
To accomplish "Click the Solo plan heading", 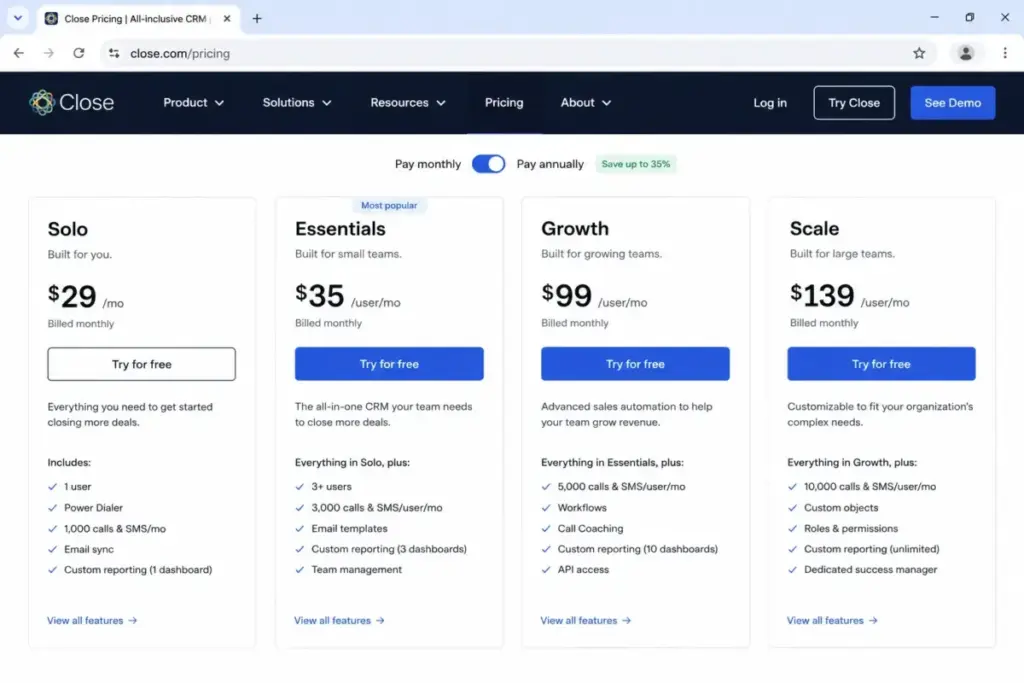I will pyautogui.click(x=68, y=229).
